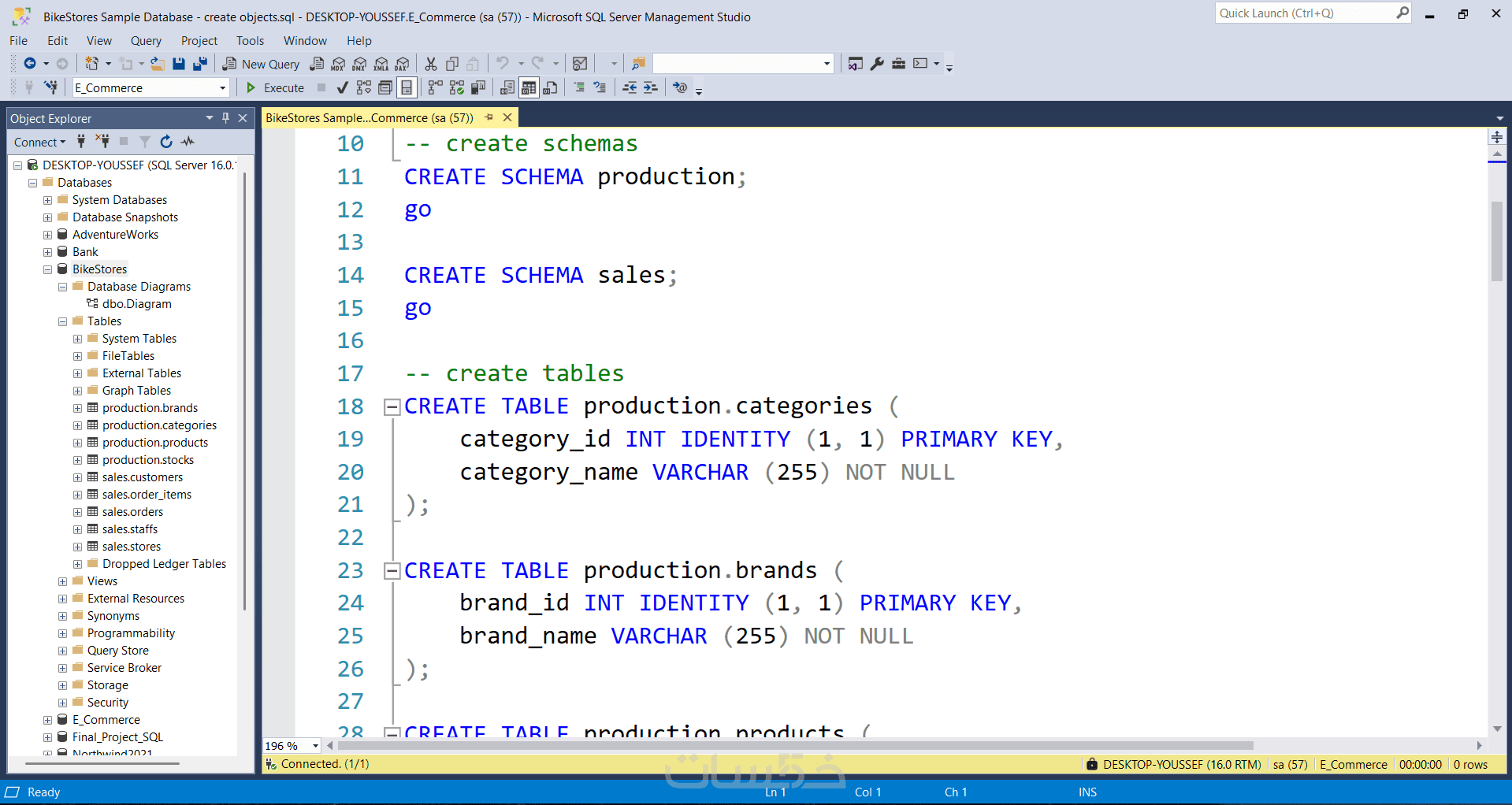Click the Navigate Backward arrow icon
The image size is (1512, 805).
(x=30, y=64)
